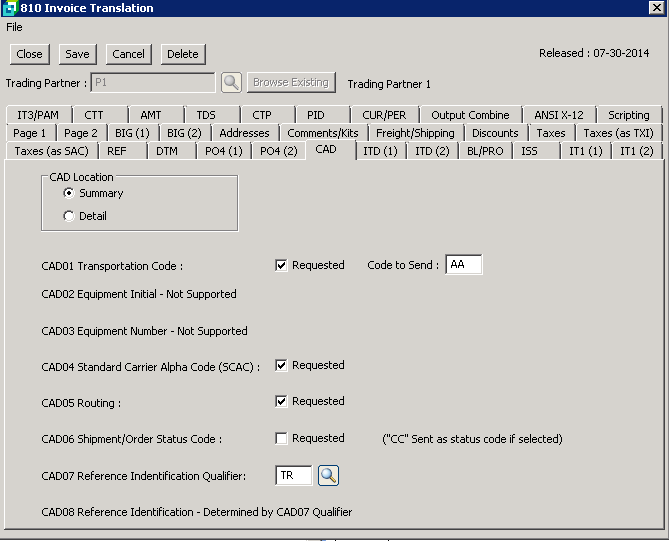Click the Delete button
The width and height of the screenshot is (669, 541).
(182, 54)
